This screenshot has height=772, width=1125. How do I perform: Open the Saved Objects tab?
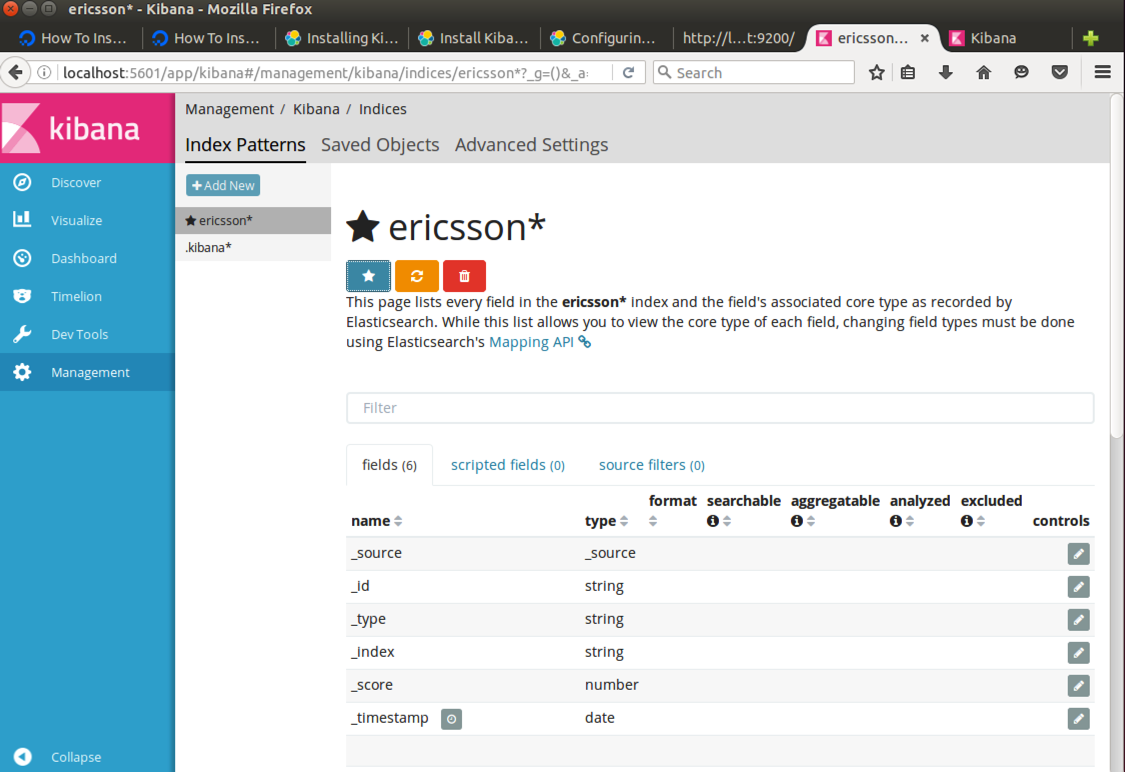click(380, 145)
